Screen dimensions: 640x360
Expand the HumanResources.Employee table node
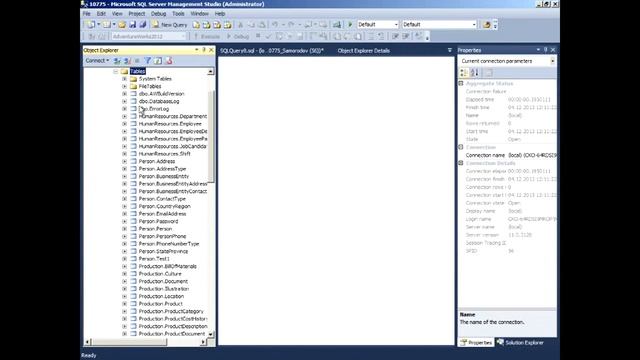(124, 124)
